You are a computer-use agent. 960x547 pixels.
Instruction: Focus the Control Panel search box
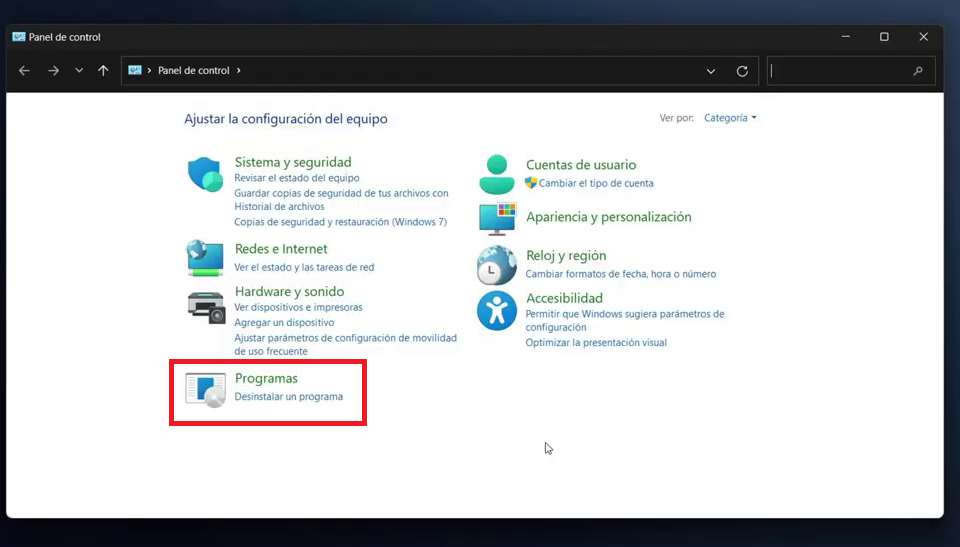click(x=851, y=71)
